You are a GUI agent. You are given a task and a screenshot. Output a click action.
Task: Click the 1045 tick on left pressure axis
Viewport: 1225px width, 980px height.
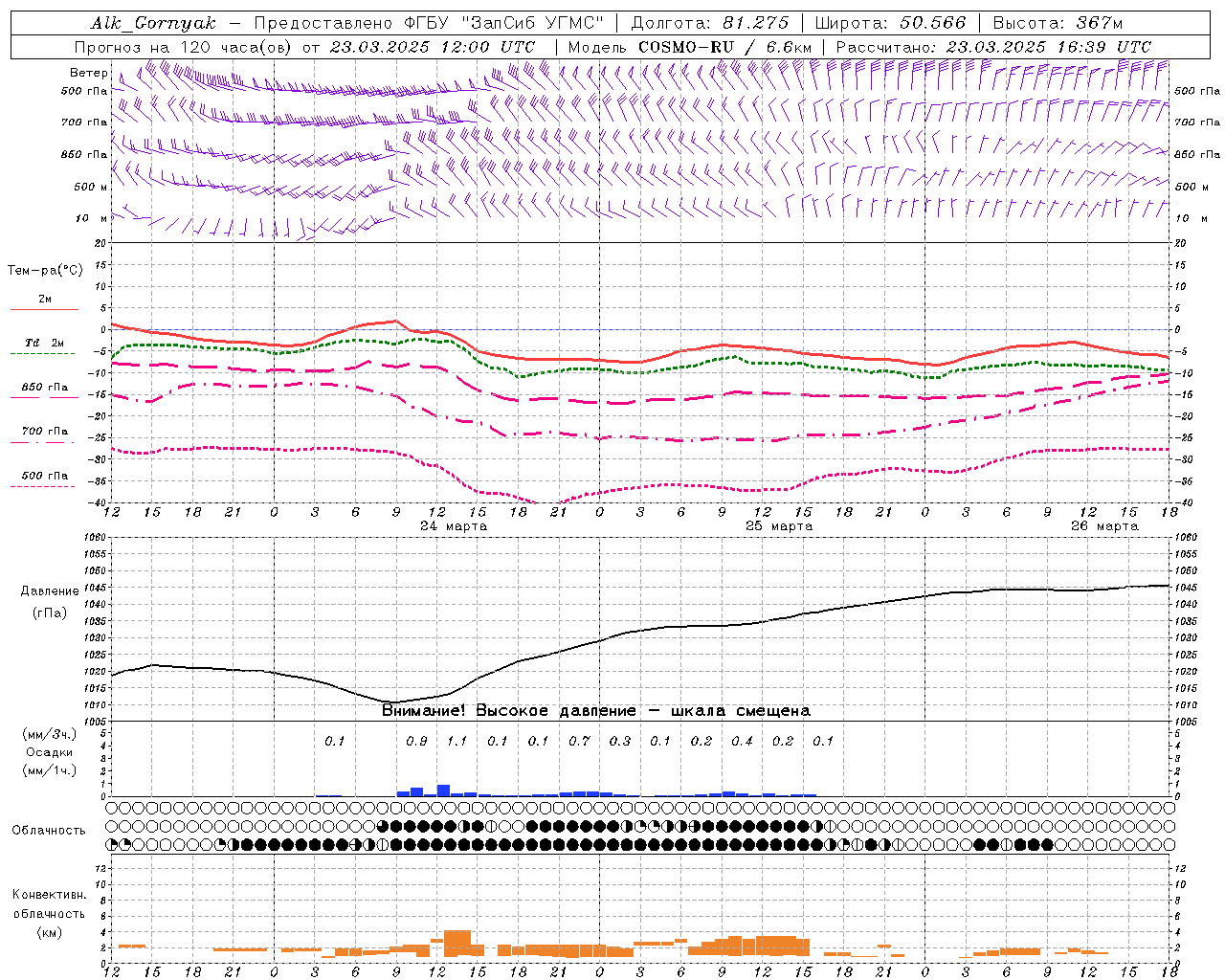tap(94, 588)
